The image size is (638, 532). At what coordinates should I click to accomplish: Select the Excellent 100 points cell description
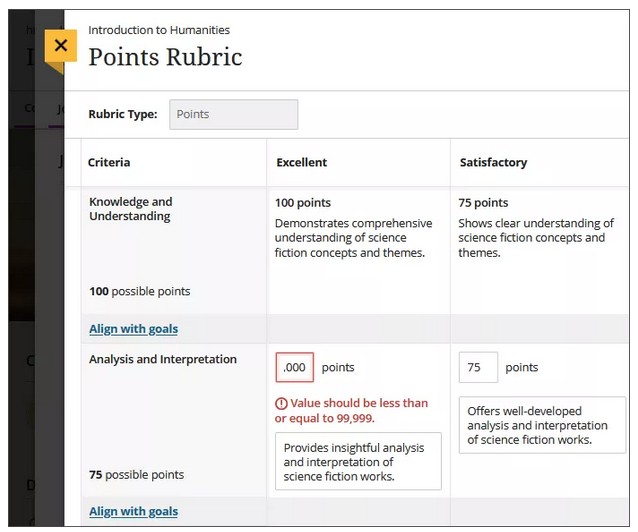(x=353, y=238)
